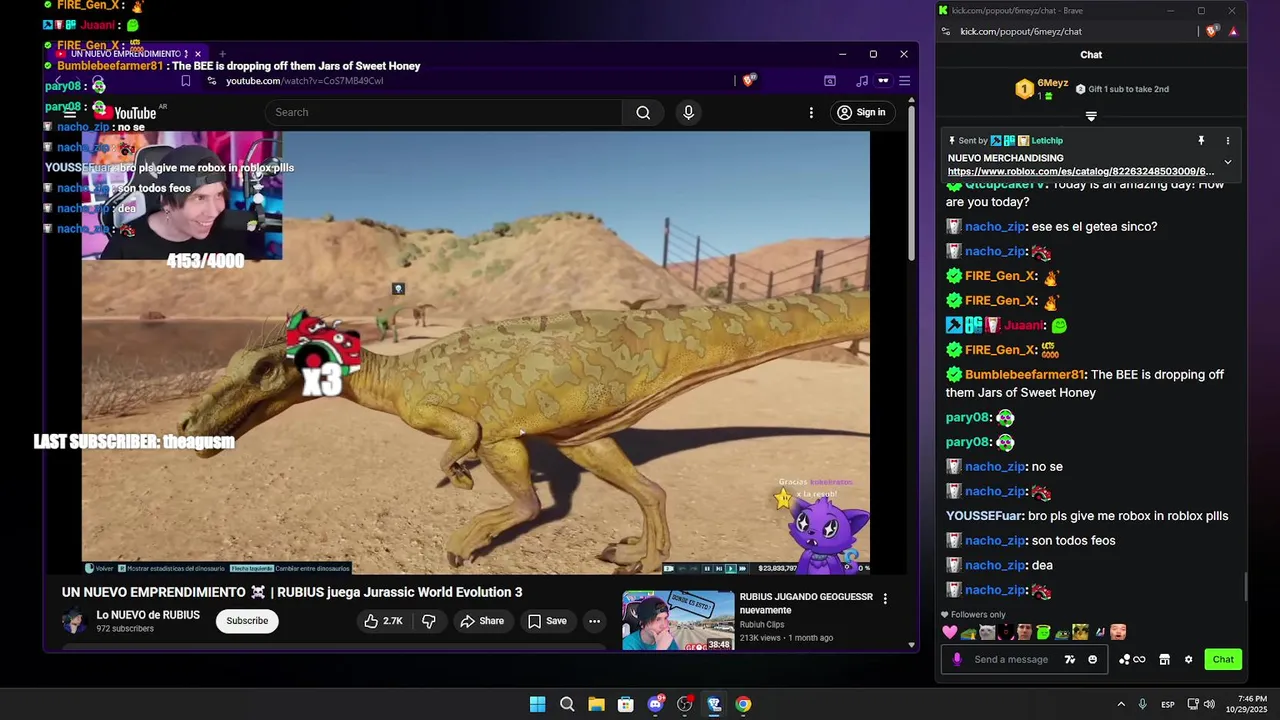Click chat microphone voice icon
This screenshot has width=1280, height=720.
[x=957, y=659]
